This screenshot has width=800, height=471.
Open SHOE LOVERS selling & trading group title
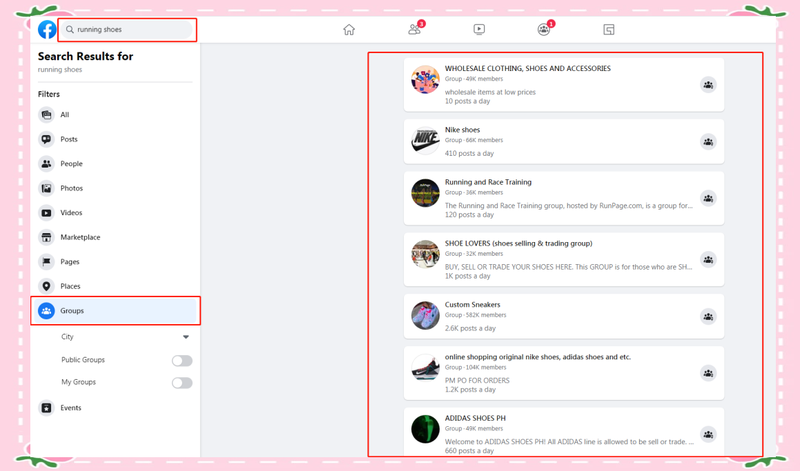coord(518,243)
